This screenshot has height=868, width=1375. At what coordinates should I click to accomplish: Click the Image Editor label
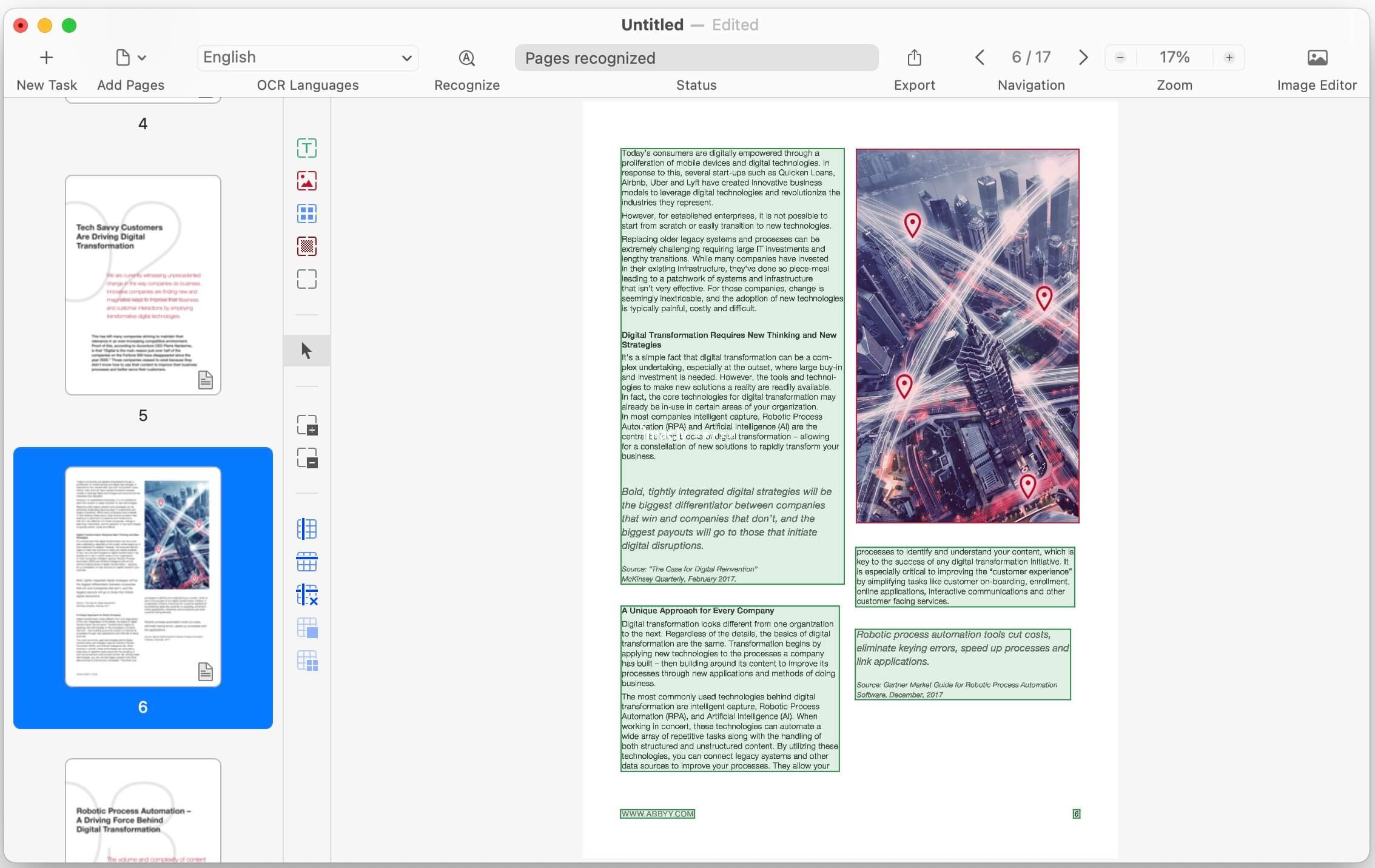[x=1317, y=85]
